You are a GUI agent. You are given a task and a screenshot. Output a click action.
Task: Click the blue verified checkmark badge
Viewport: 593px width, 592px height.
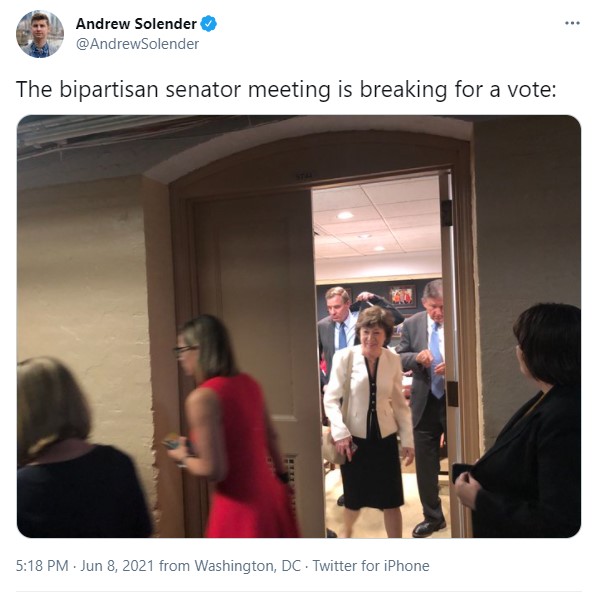[208, 24]
